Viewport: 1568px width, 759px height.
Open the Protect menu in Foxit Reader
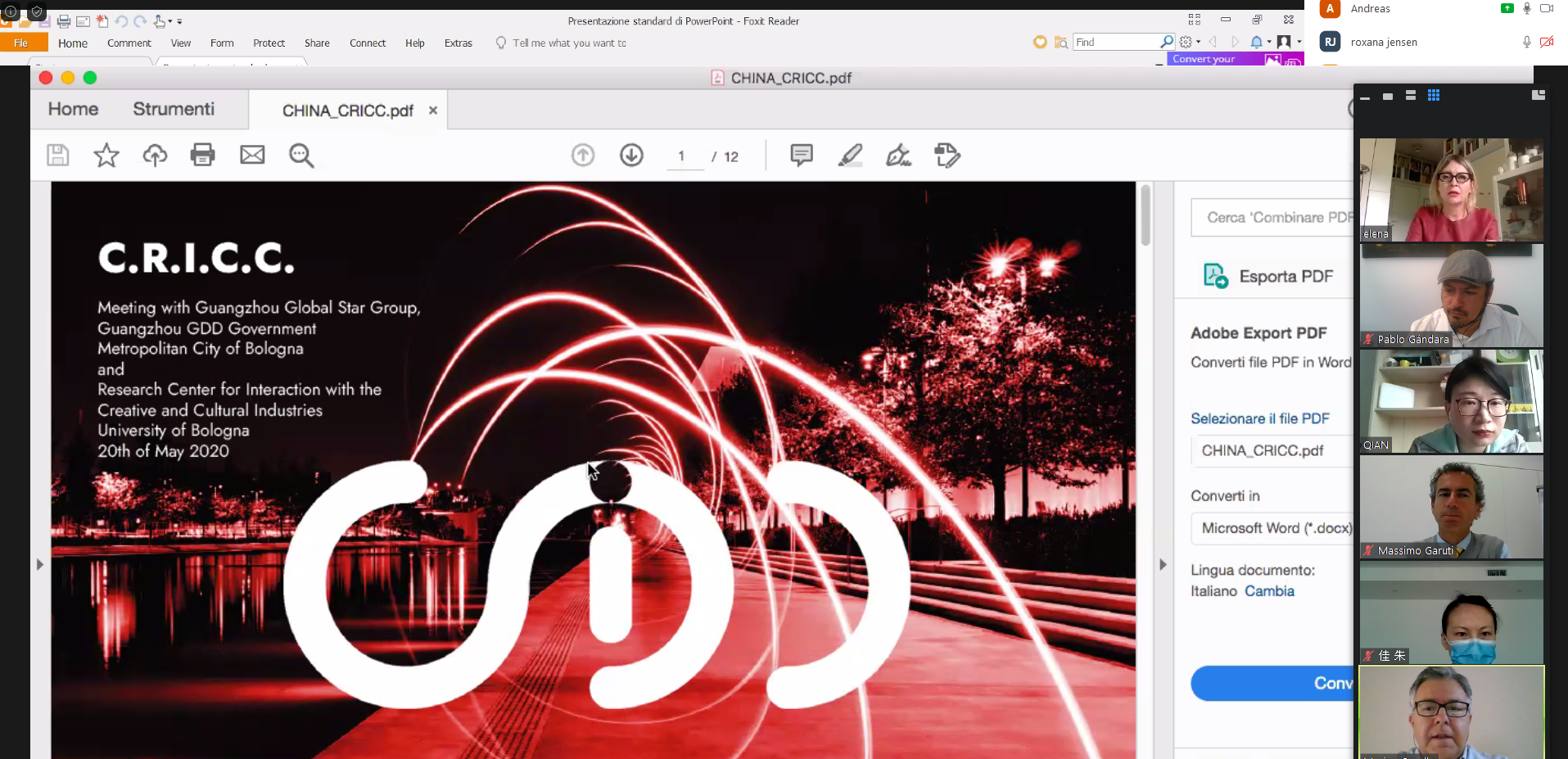[269, 43]
